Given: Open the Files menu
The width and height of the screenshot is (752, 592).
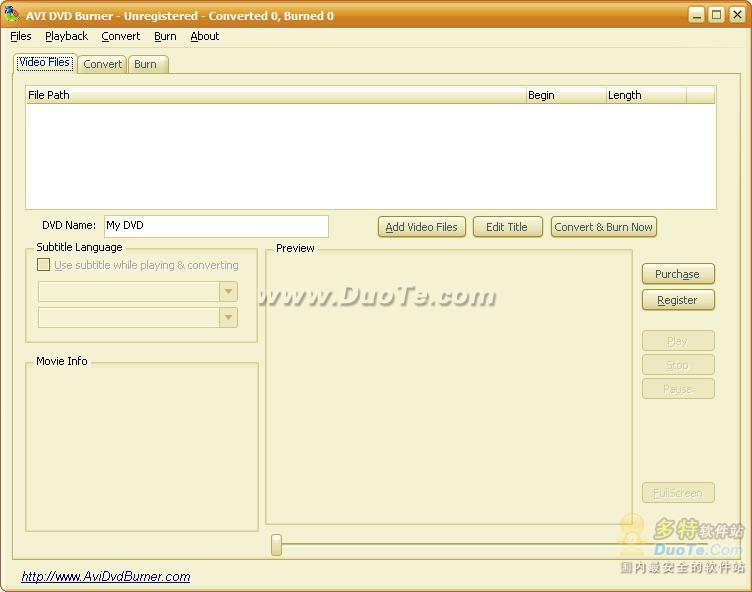Looking at the screenshot, I should [x=21, y=36].
